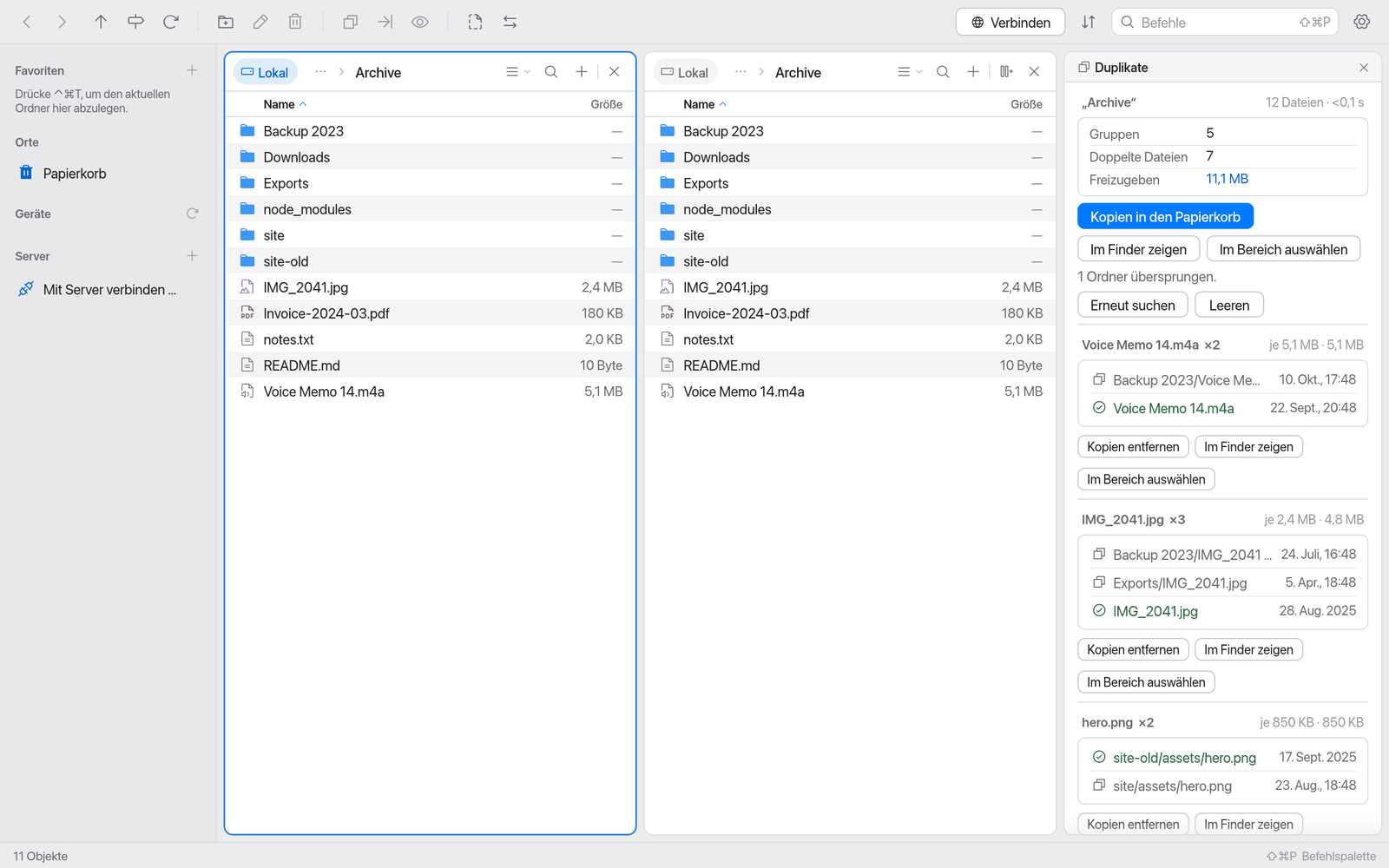The image size is (1389, 868).
Task: Select Exports/IMG_2041.jpg duplicate entry
Action: click(1223, 583)
